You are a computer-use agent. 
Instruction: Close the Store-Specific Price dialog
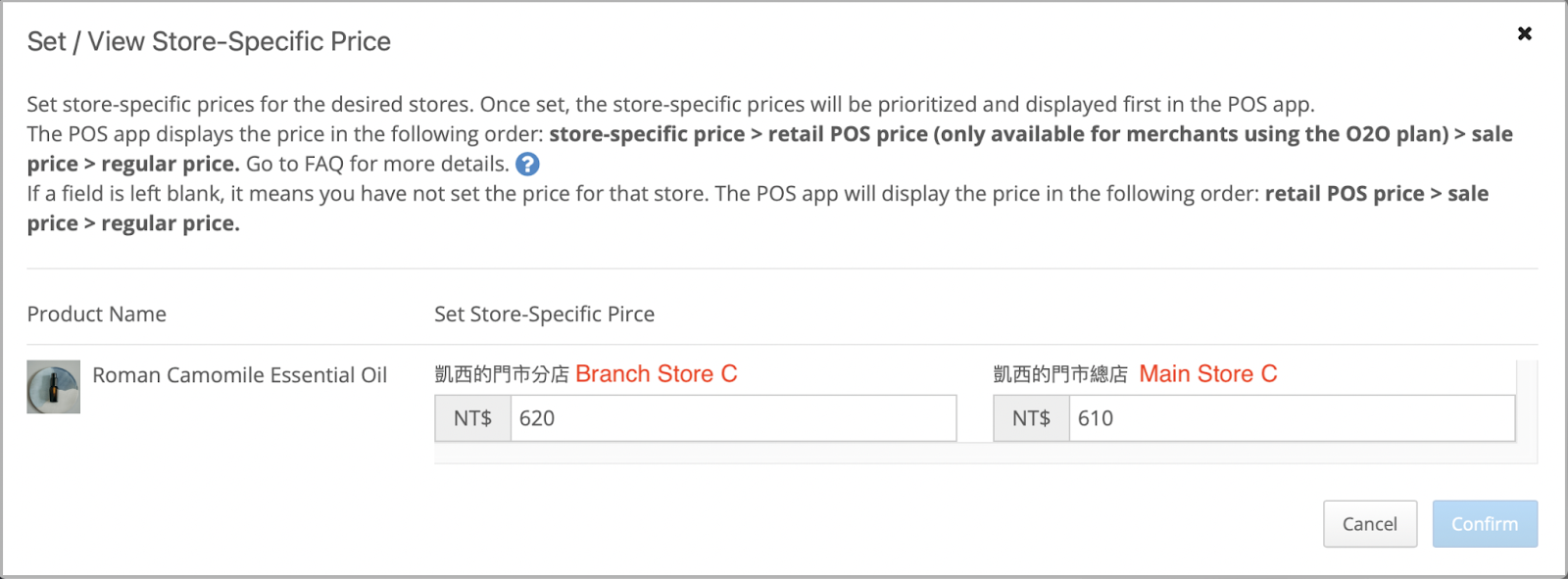pos(1524,33)
